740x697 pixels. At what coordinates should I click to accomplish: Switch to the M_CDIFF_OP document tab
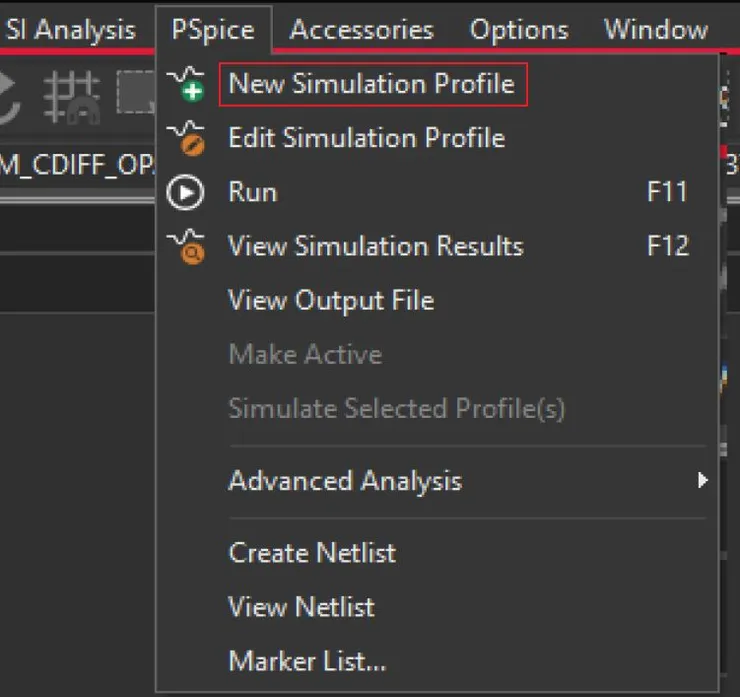76,165
